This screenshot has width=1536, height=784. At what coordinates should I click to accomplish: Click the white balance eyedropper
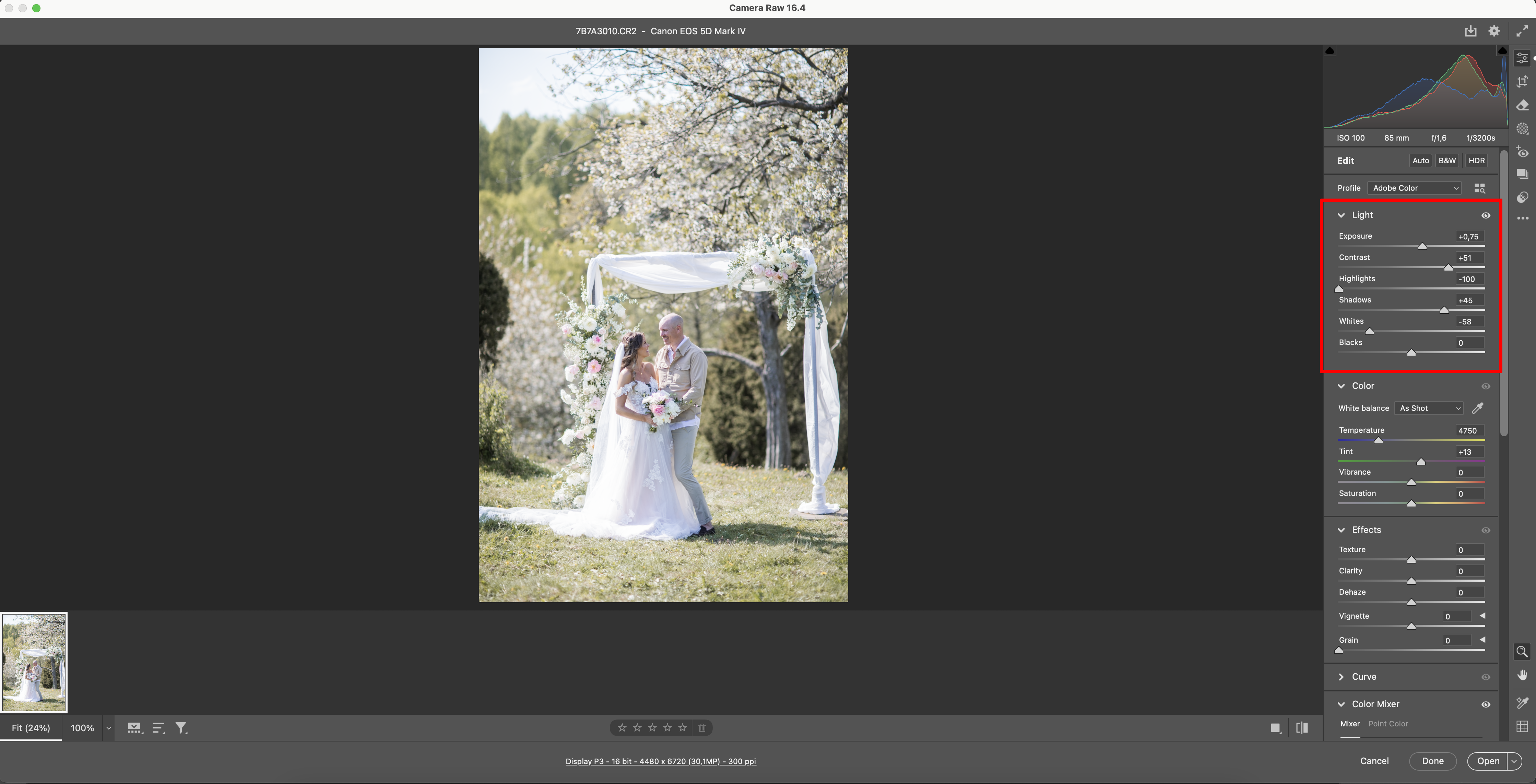pos(1478,408)
